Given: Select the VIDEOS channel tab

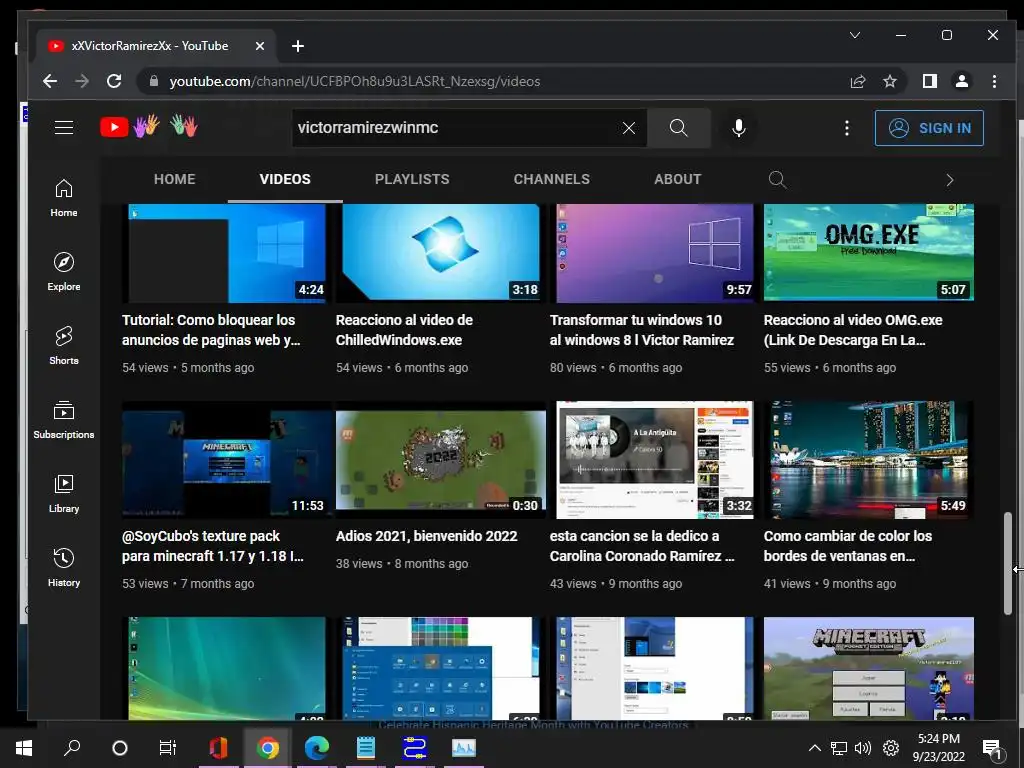Looking at the screenshot, I should [285, 179].
